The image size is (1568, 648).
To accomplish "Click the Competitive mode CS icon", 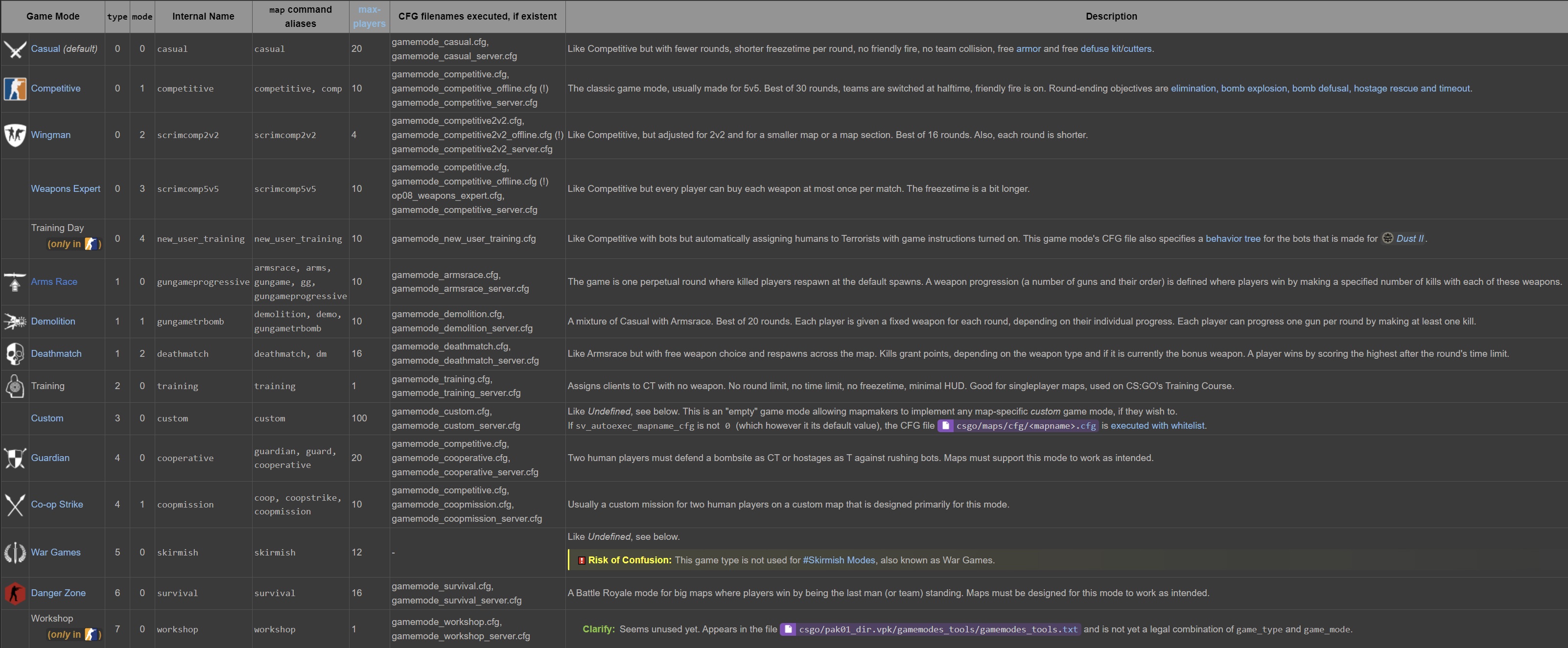I will point(15,89).
